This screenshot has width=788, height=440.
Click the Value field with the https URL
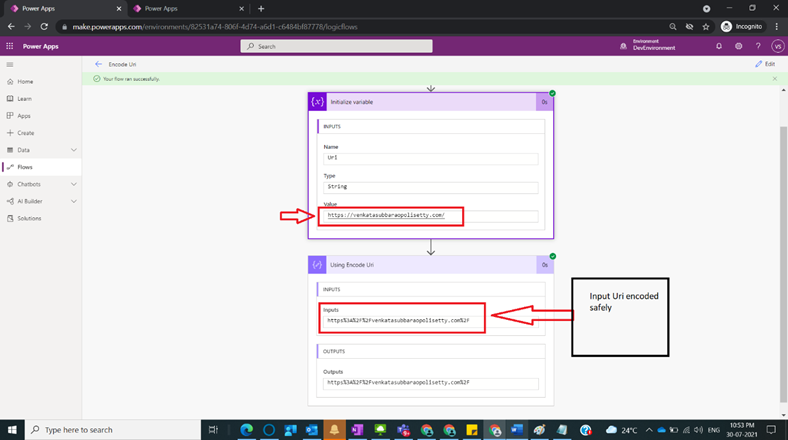(431, 215)
